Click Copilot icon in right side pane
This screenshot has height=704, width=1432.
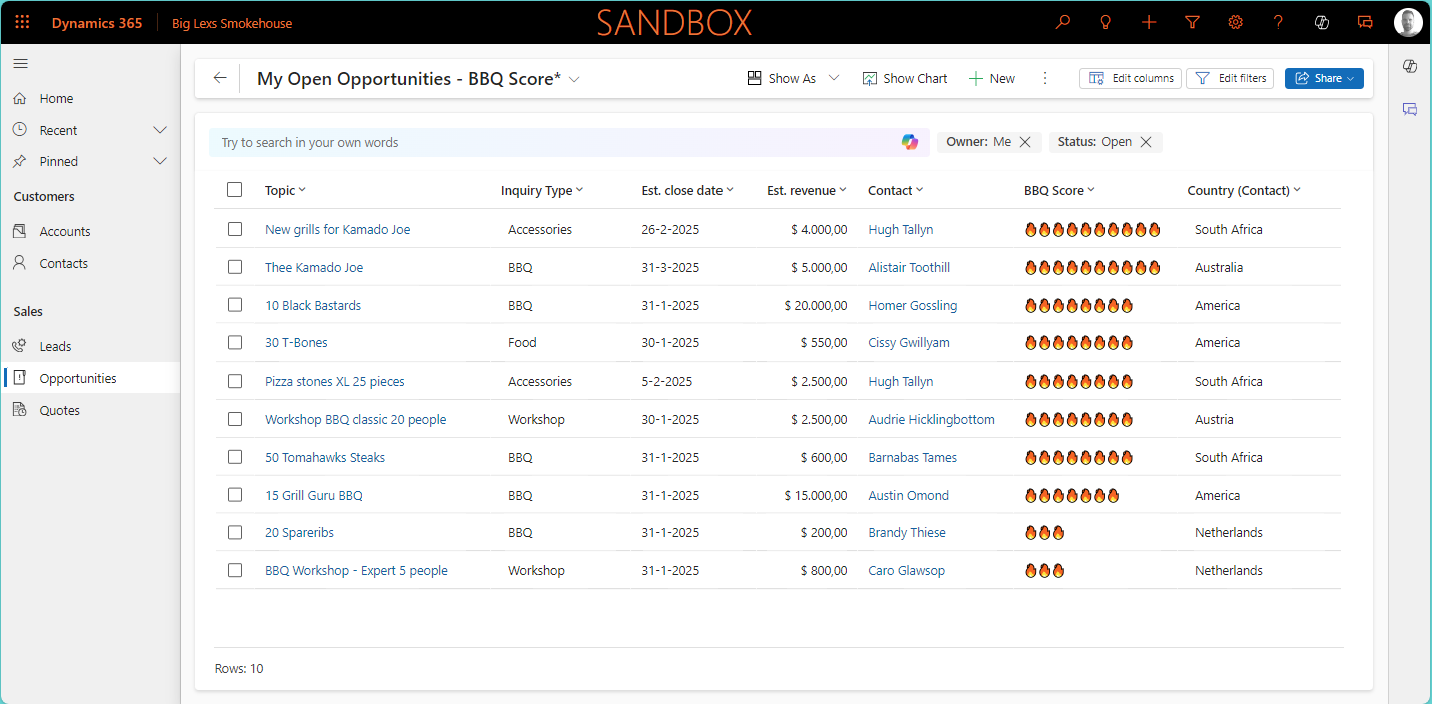[x=1410, y=66]
